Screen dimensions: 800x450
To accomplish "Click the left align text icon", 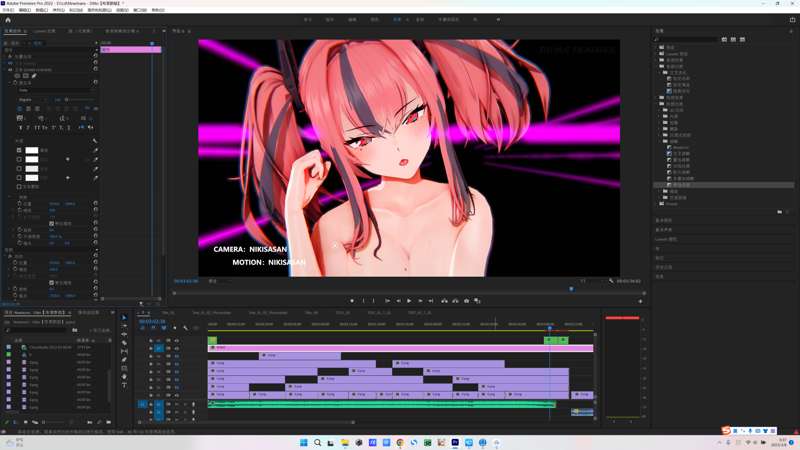I will pyautogui.click(x=19, y=109).
